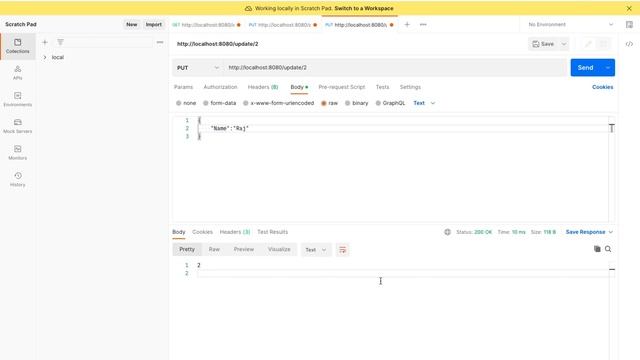Select the none body type
The height and width of the screenshot is (360, 640).
[186, 103]
